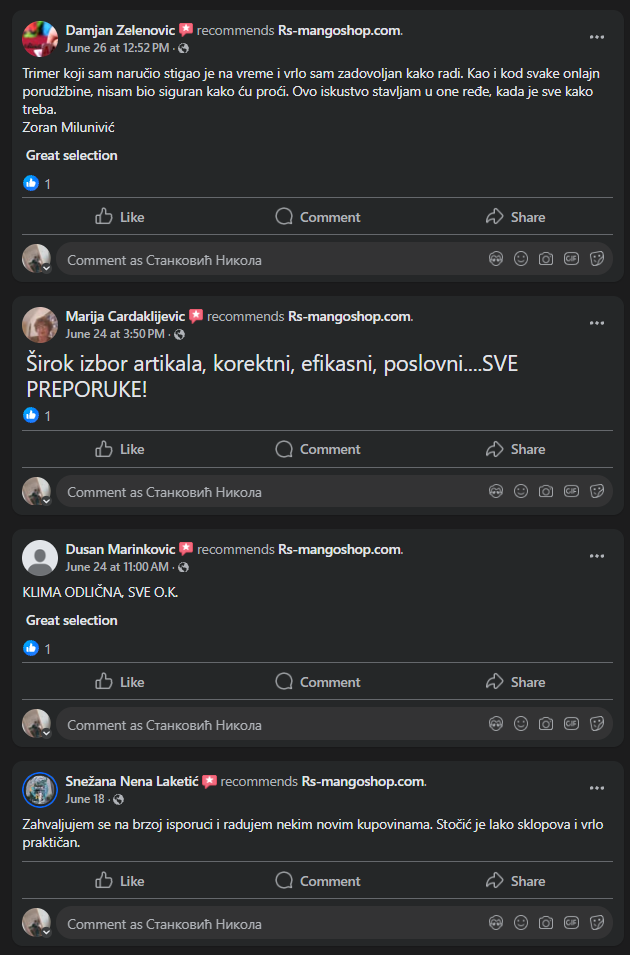
Task: Open Rs-mangoshop.com page link in Snežana's post
Action: [x=363, y=781]
